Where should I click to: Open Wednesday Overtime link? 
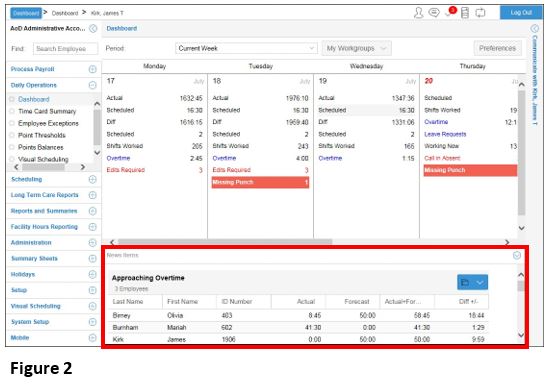(x=330, y=158)
